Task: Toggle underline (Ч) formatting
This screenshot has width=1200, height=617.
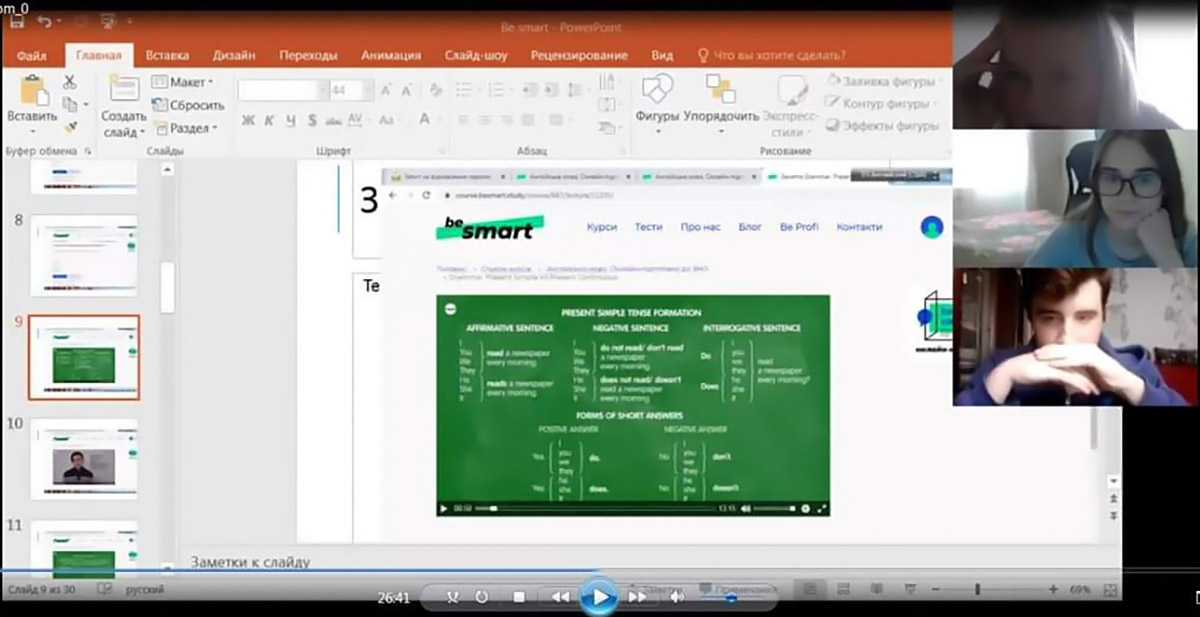Action: (291, 121)
